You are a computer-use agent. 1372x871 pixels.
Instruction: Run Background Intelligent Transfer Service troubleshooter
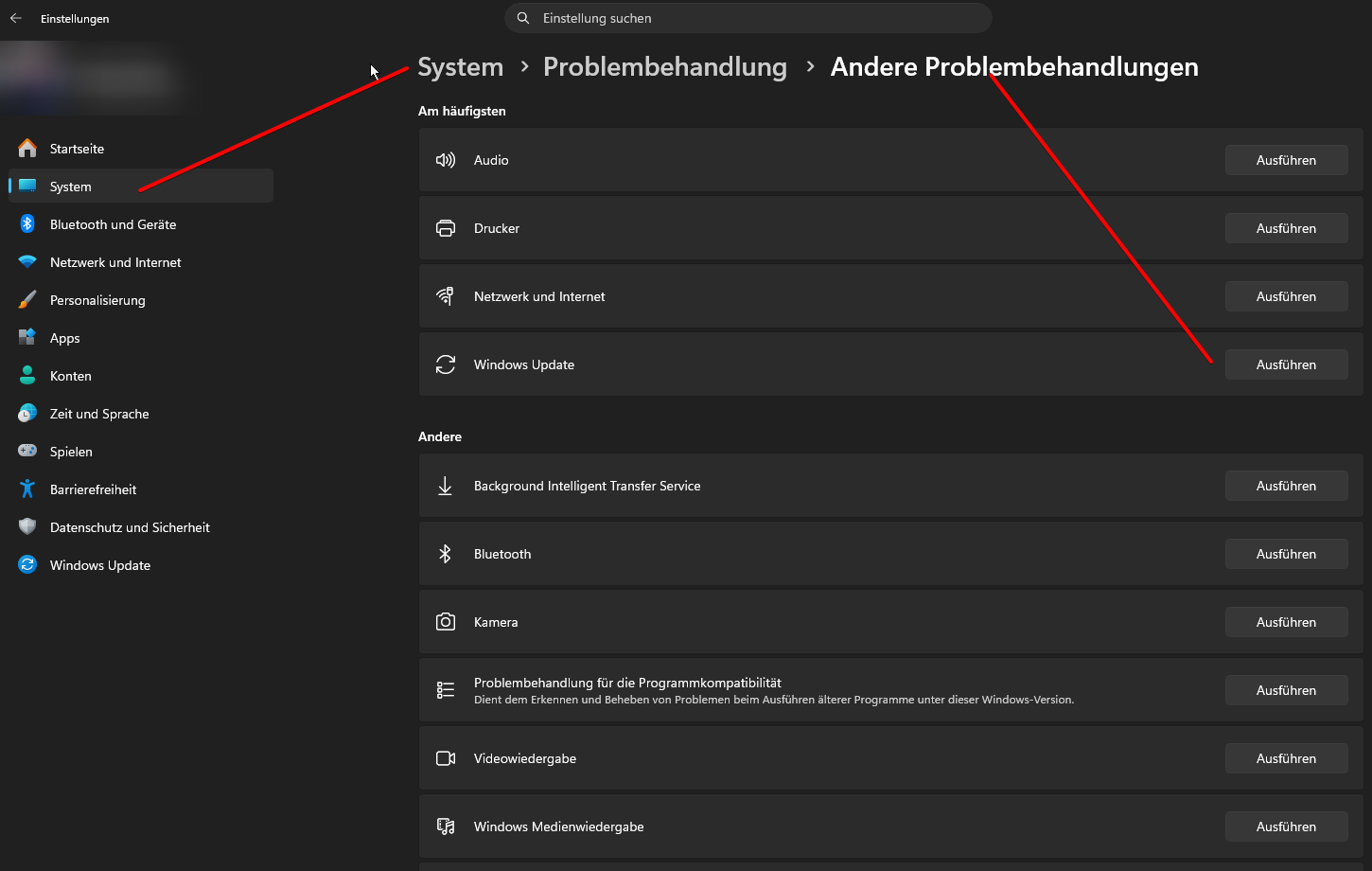[x=1286, y=486]
